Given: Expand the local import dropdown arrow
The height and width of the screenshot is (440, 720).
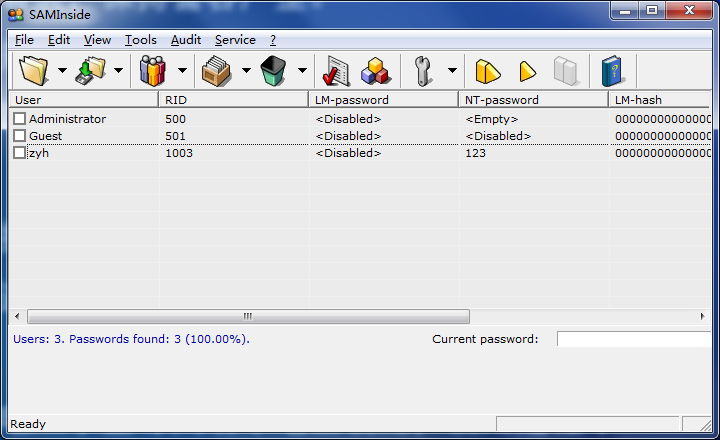Looking at the screenshot, I should [118, 70].
